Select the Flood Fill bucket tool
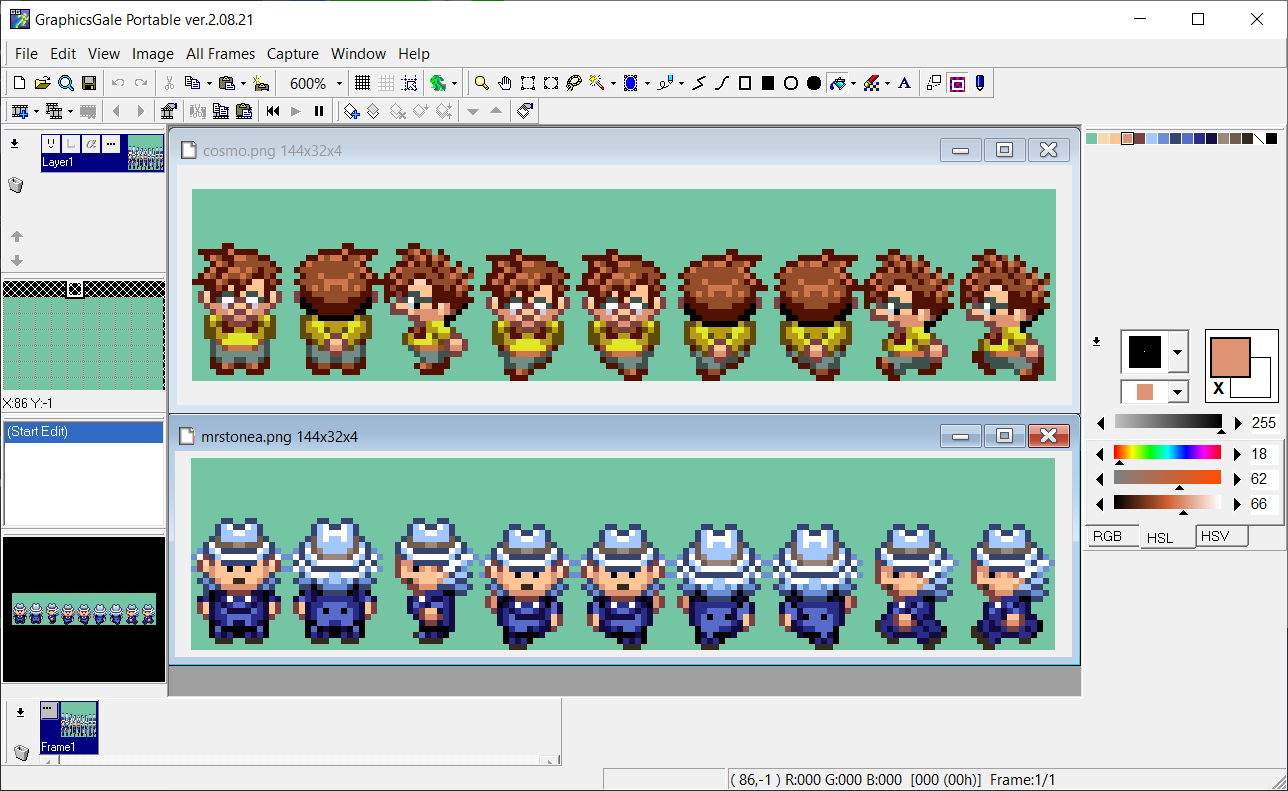The width and height of the screenshot is (1288, 791). coord(837,83)
